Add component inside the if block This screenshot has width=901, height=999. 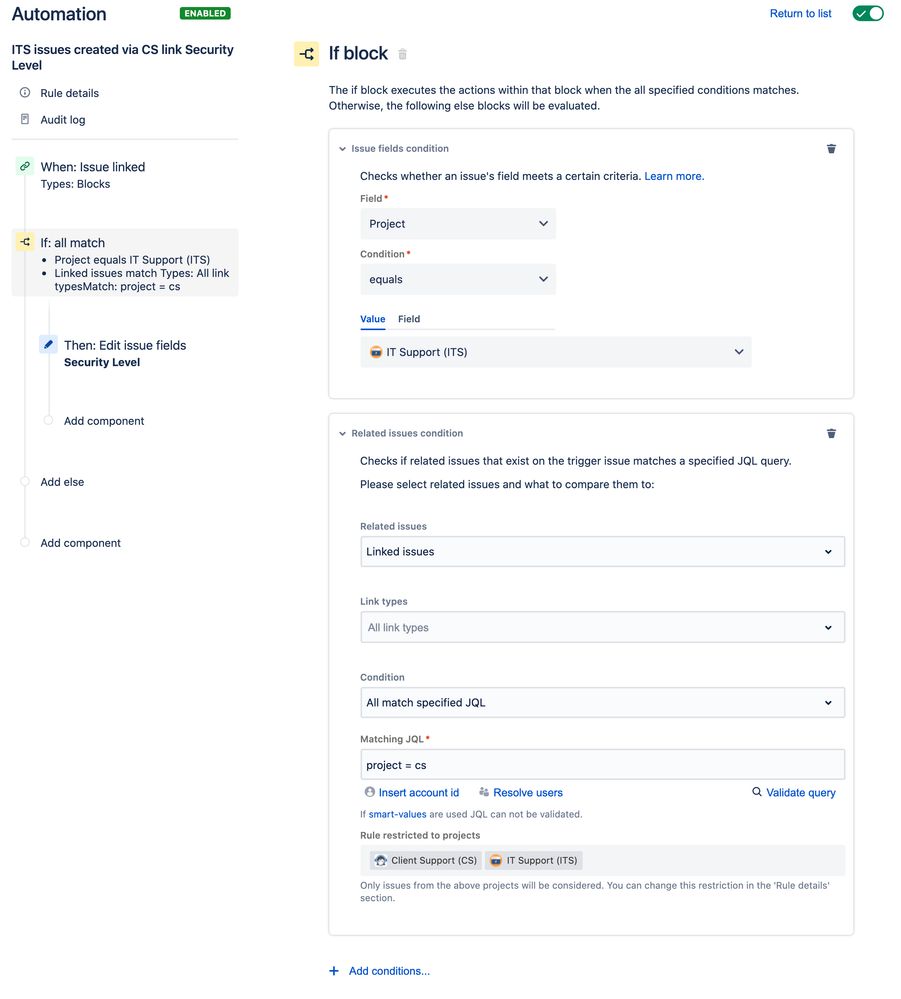pos(104,421)
